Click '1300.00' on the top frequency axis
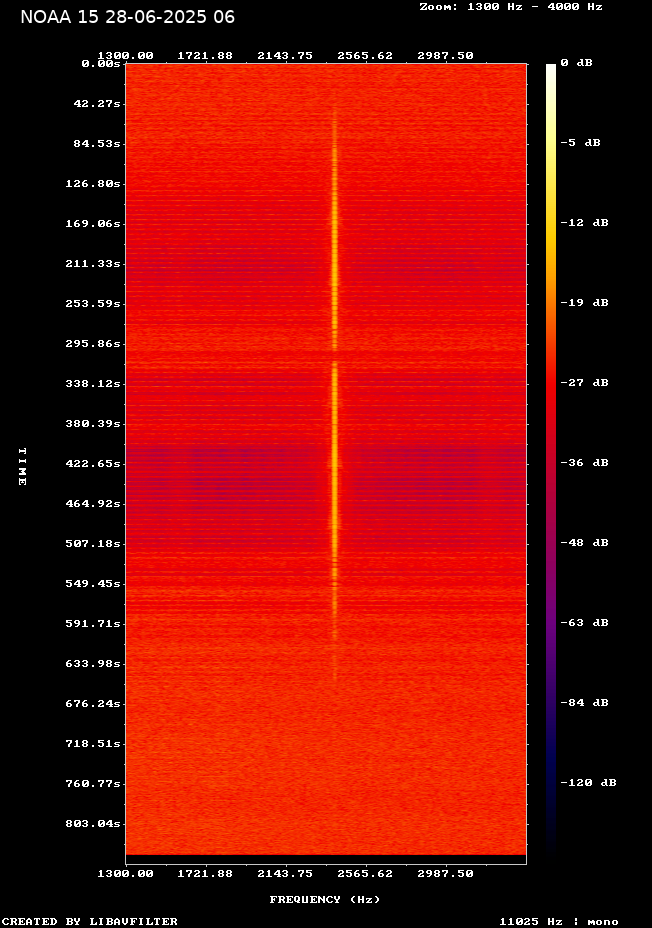Viewport: 652px width, 928px height. tap(125, 56)
